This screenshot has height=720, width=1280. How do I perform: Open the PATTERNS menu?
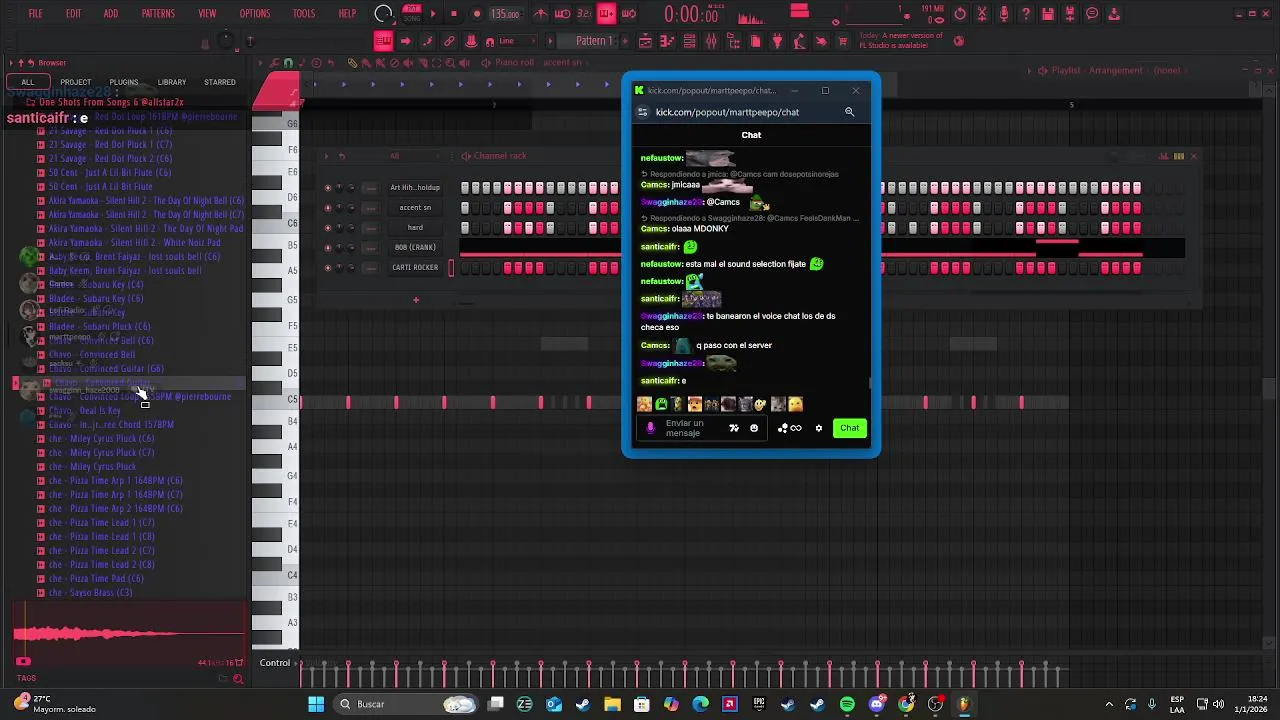pyautogui.click(x=158, y=14)
